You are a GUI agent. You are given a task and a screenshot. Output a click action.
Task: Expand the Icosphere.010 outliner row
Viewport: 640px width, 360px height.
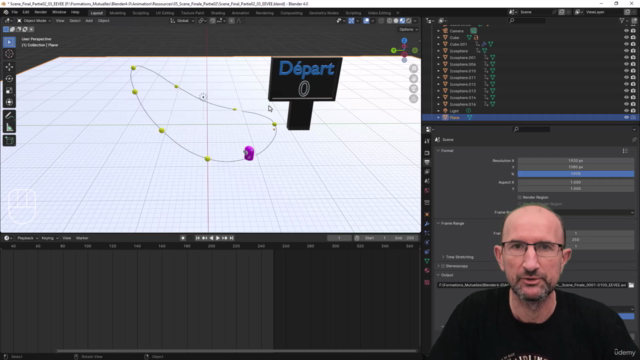coord(439,71)
